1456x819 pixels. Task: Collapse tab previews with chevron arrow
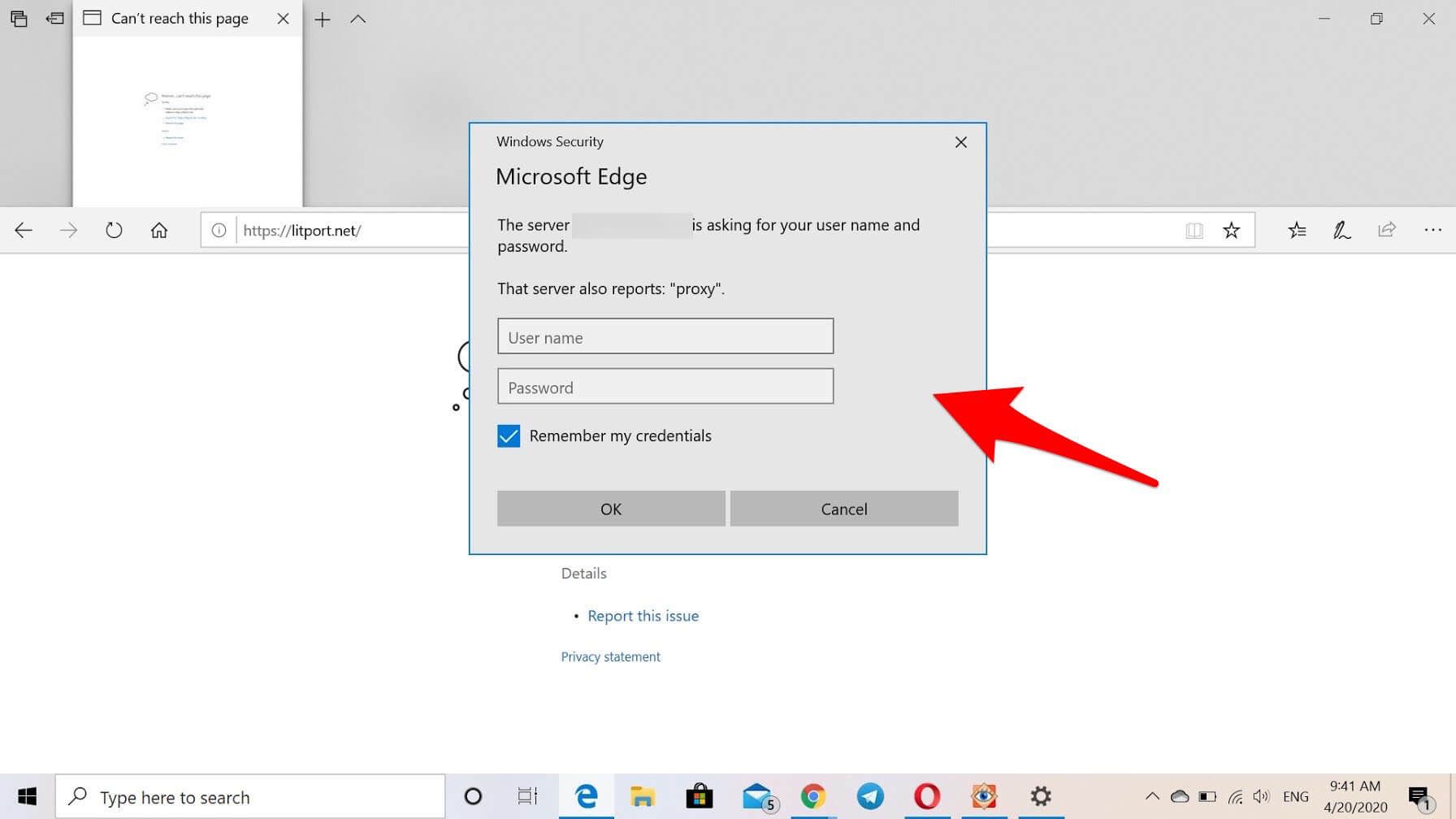click(358, 19)
